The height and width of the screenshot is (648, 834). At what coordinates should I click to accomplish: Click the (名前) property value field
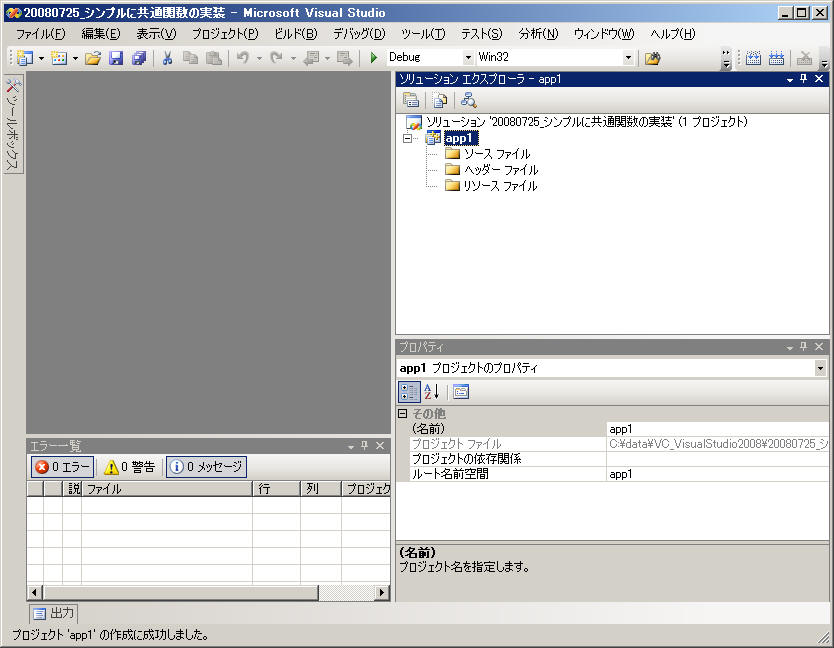tap(715, 428)
